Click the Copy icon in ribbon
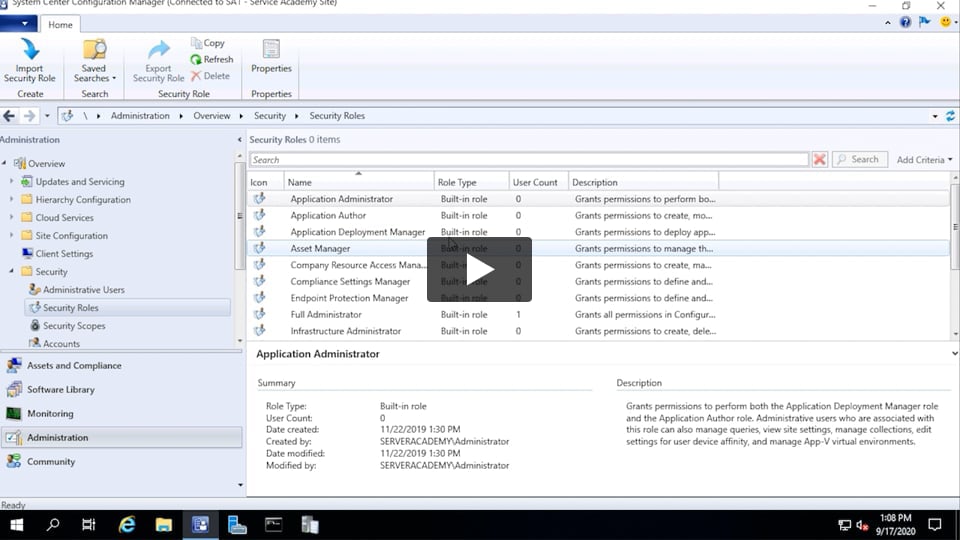960x540 pixels. point(197,44)
